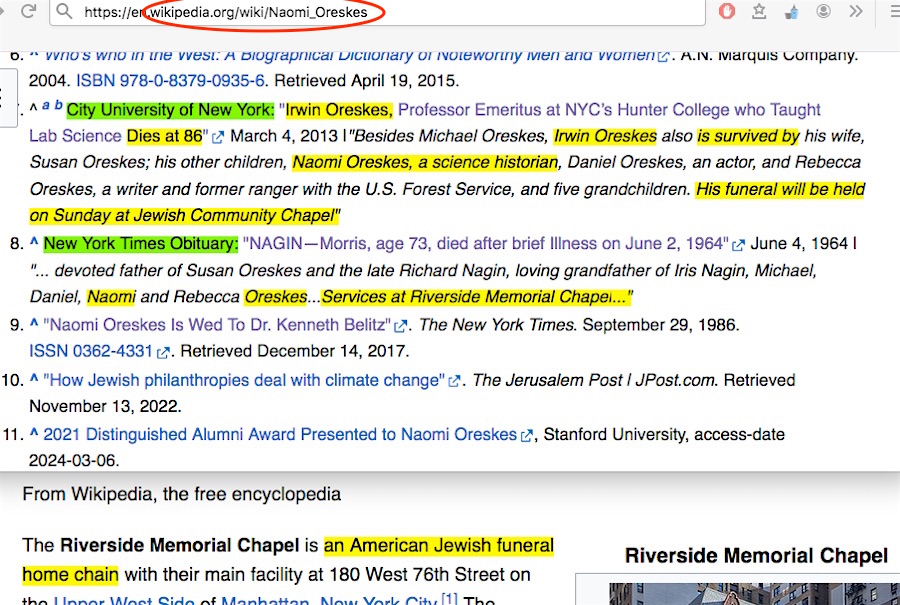Open the account profile icon in toolbar
900x605 pixels.
(823, 12)
